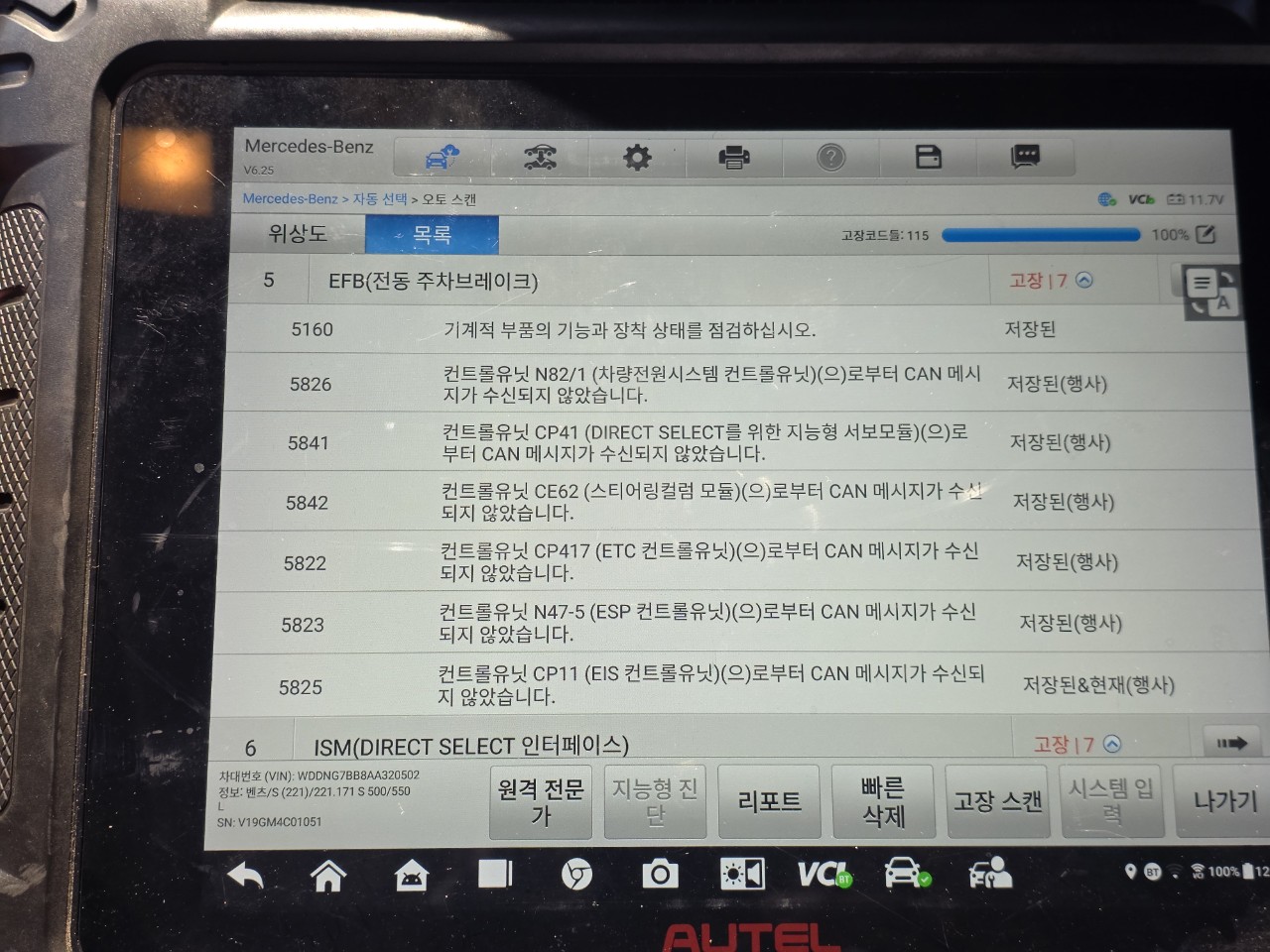Click the Mercedes-Benz breadcrumb link
This screenshot has width=1270, height=952.
290,198
